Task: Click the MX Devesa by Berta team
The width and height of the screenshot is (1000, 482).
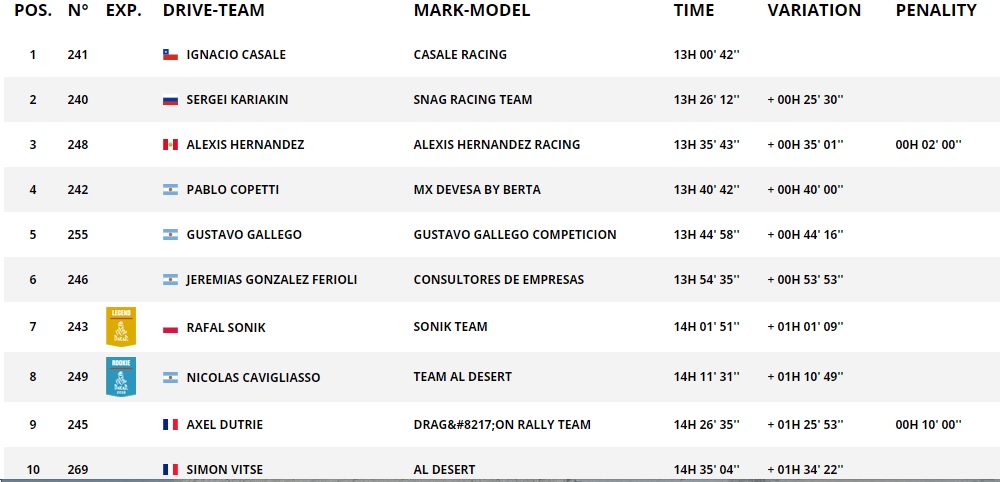Action: [x=477, y=190]
